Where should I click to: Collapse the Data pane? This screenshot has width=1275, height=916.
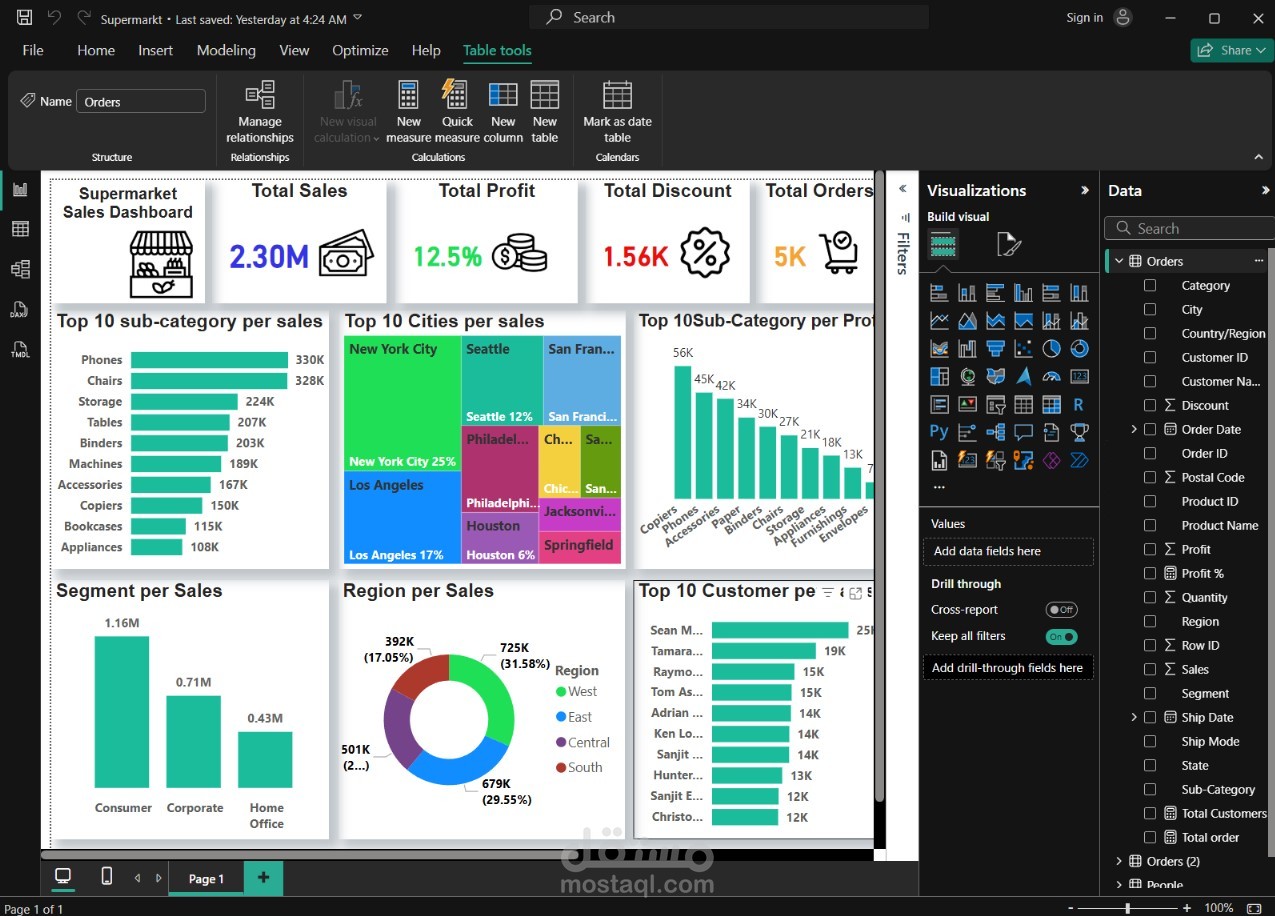(1265, 190)
